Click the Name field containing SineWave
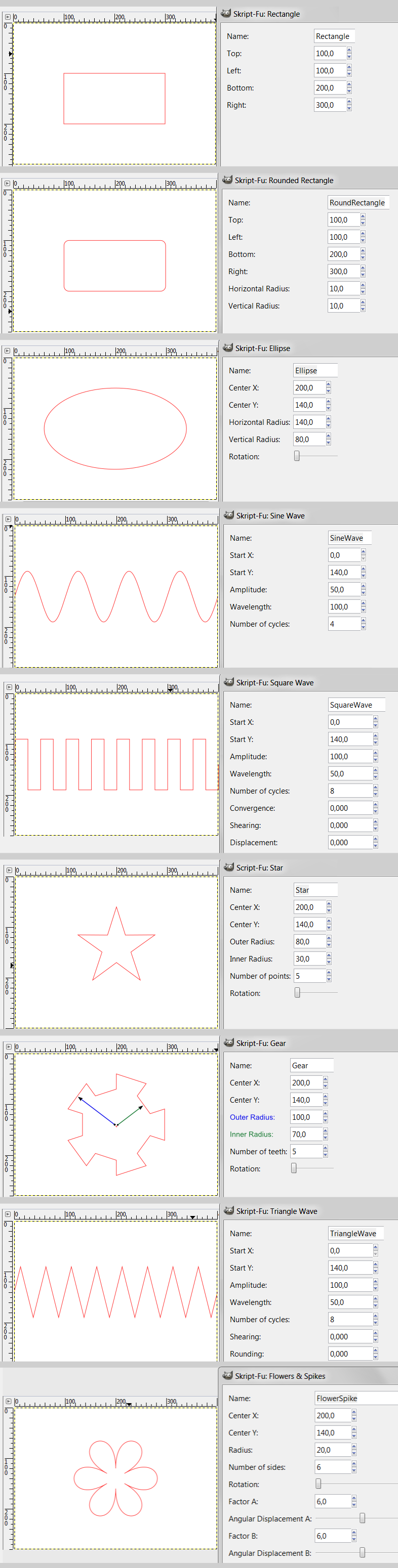The height and width of the screenshot is (1568, 398). (x=350, y=538)
